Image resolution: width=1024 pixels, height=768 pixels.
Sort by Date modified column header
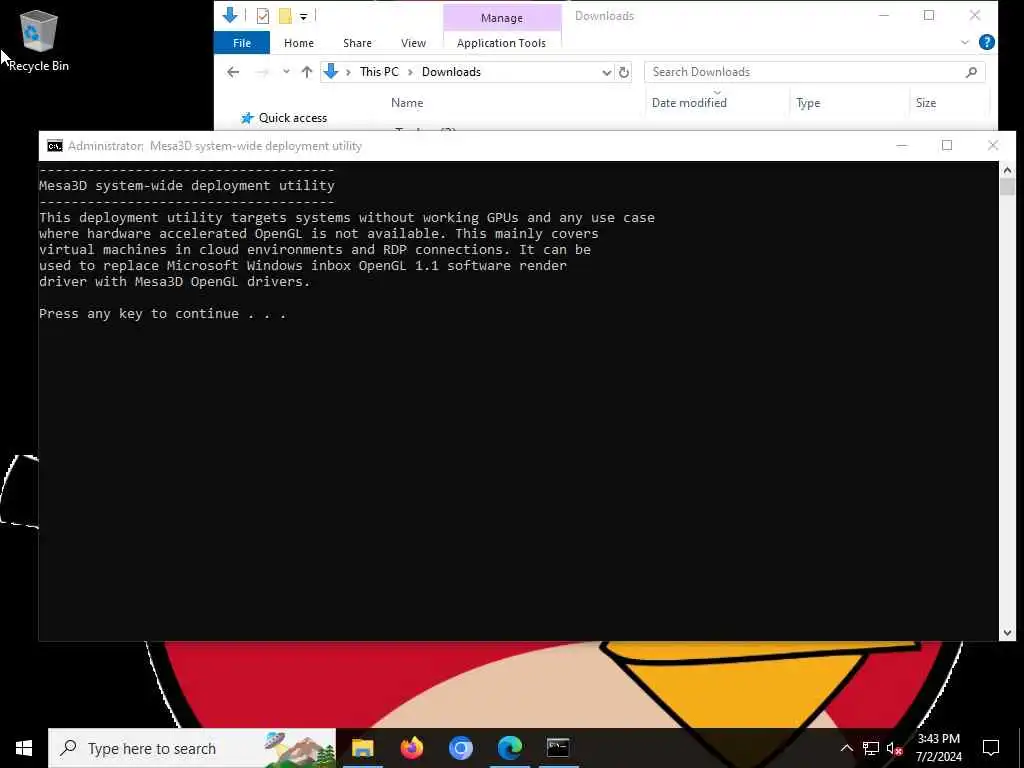(x=689, y=103)
